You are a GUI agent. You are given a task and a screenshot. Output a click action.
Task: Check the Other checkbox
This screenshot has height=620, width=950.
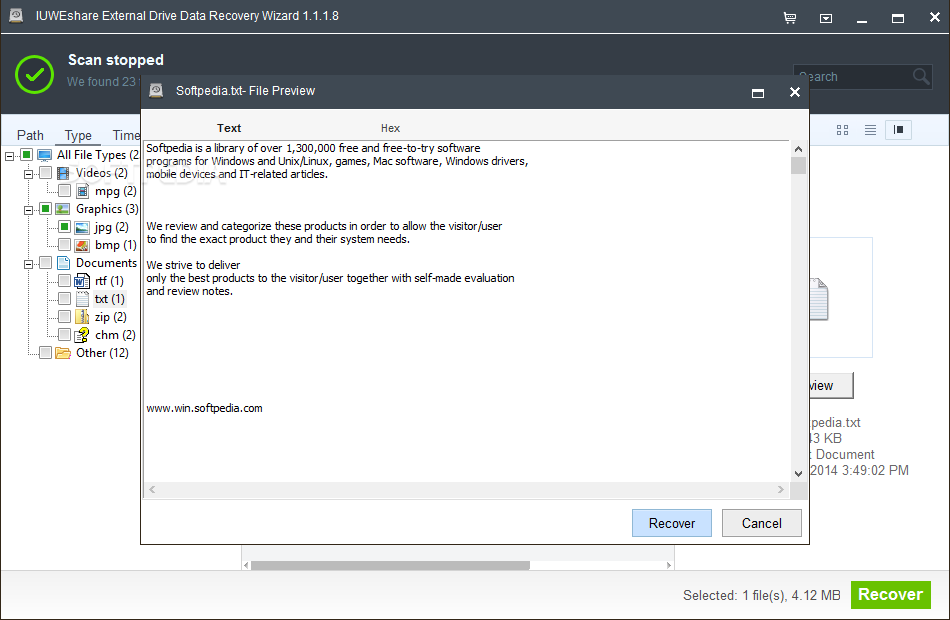(x=45, y=352)
